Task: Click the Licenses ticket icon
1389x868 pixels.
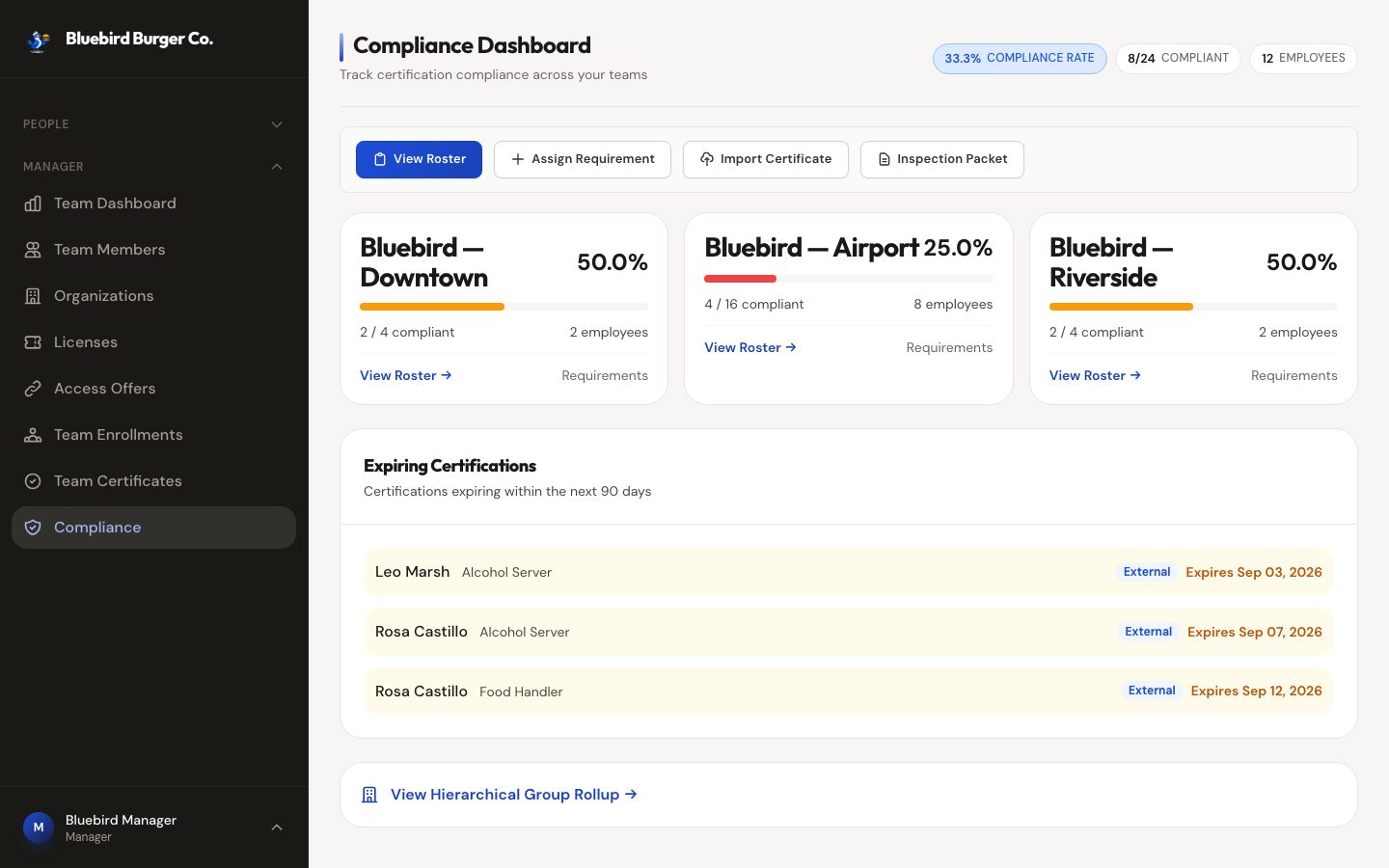Action: 33,342
